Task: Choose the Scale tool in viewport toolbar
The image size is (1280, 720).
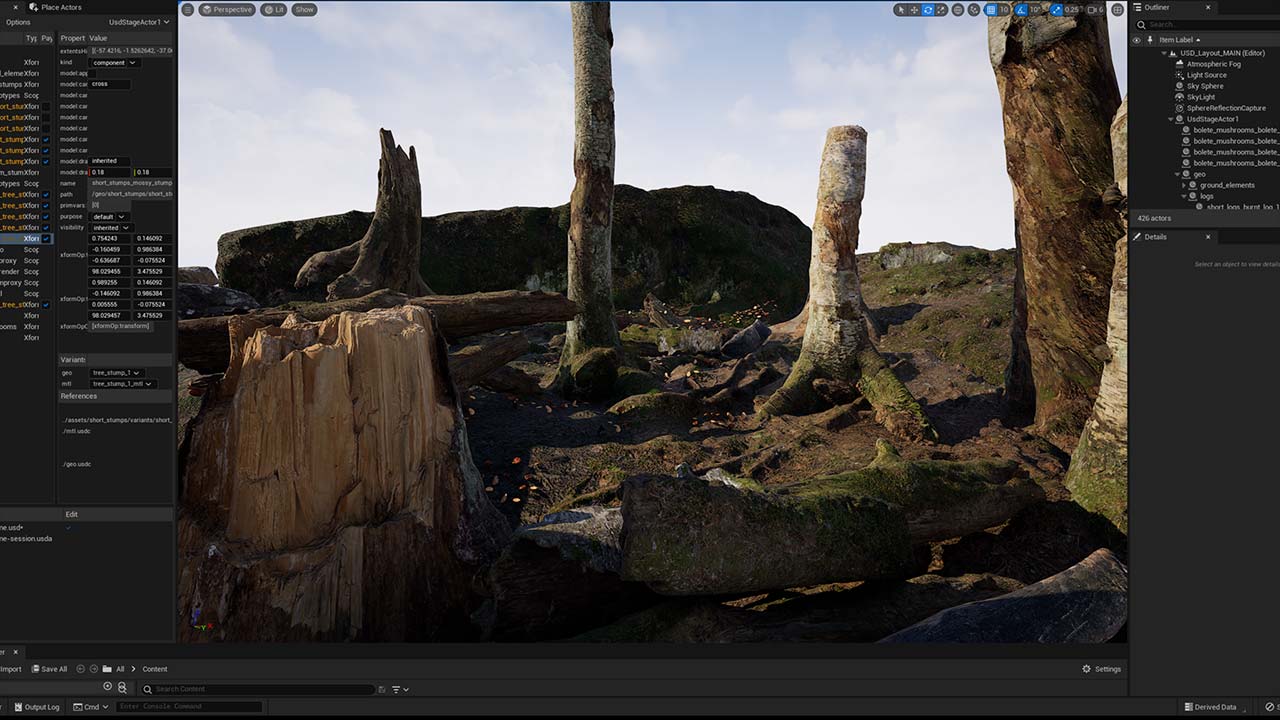Action: tap(942, 10)
